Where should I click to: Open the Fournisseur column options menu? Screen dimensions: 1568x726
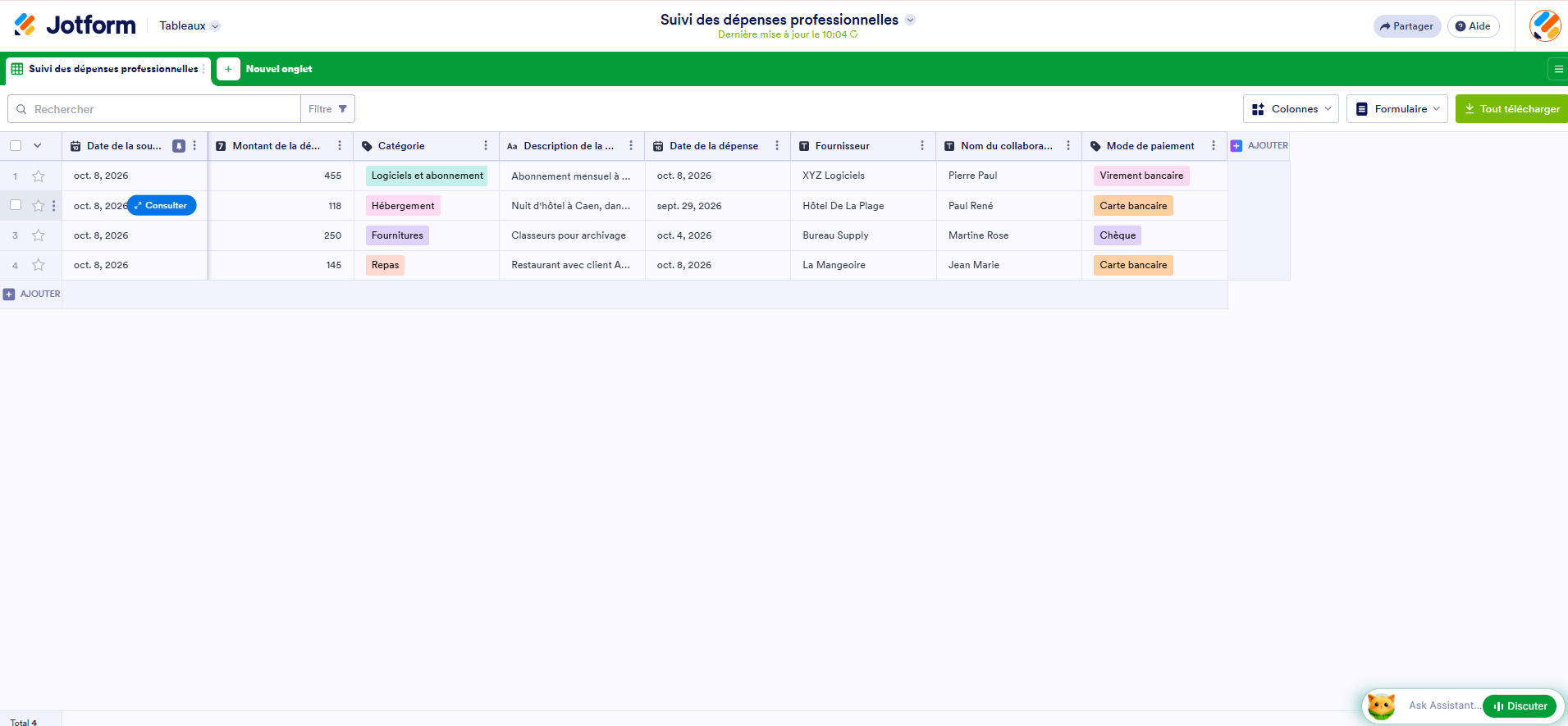pyautogui.click(x=922, y=146)
